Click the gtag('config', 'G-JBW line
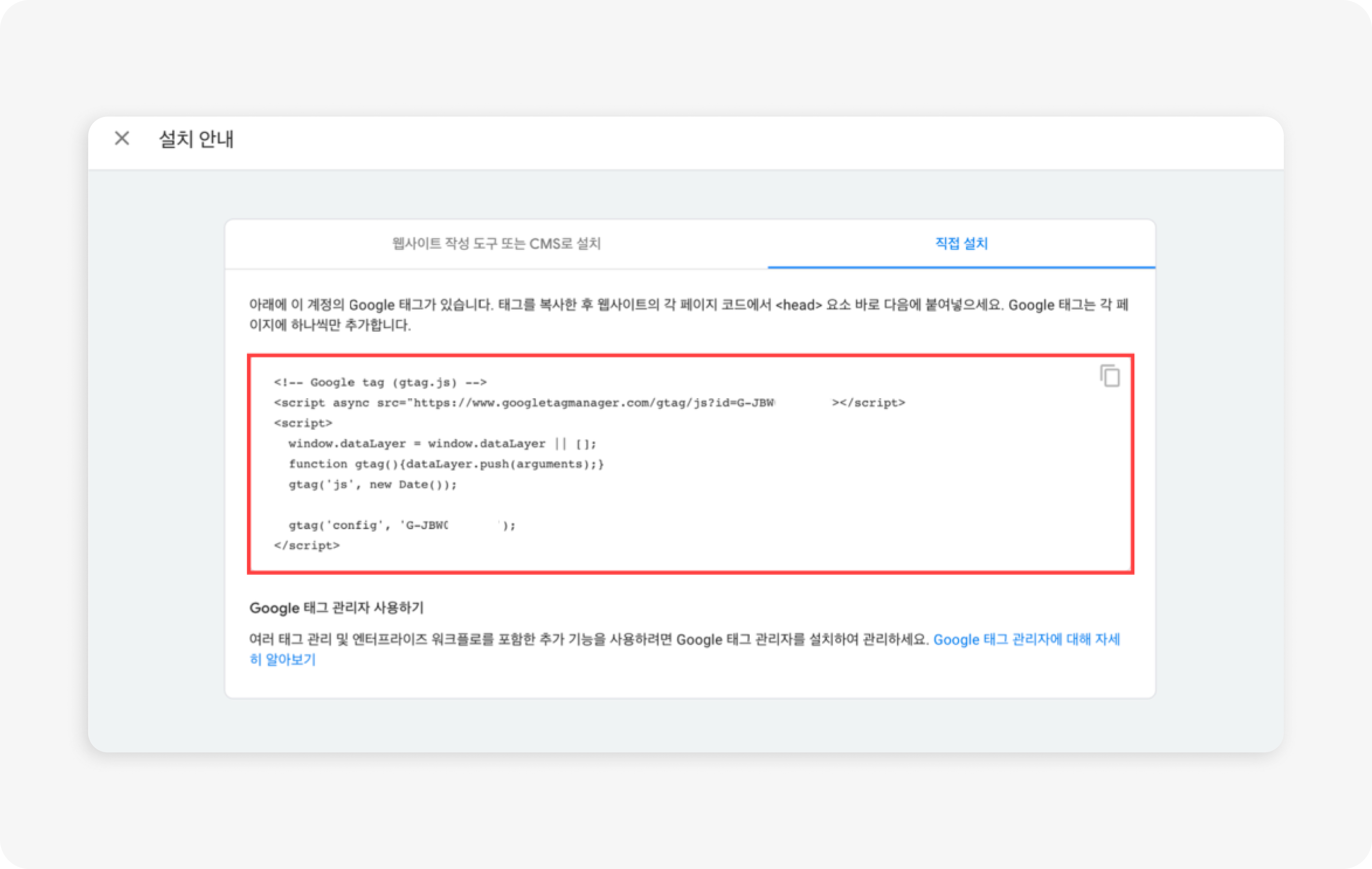Viewport: 1372px width, 869px height. tap(402, 525)
